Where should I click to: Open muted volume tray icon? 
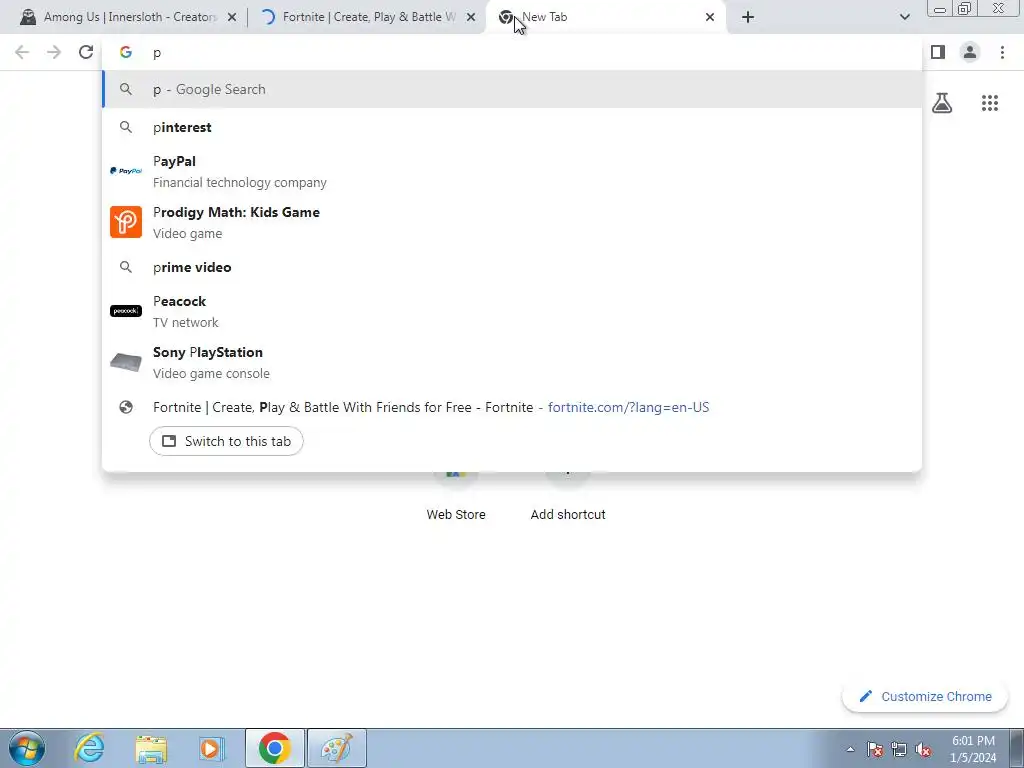coord(923,749)
